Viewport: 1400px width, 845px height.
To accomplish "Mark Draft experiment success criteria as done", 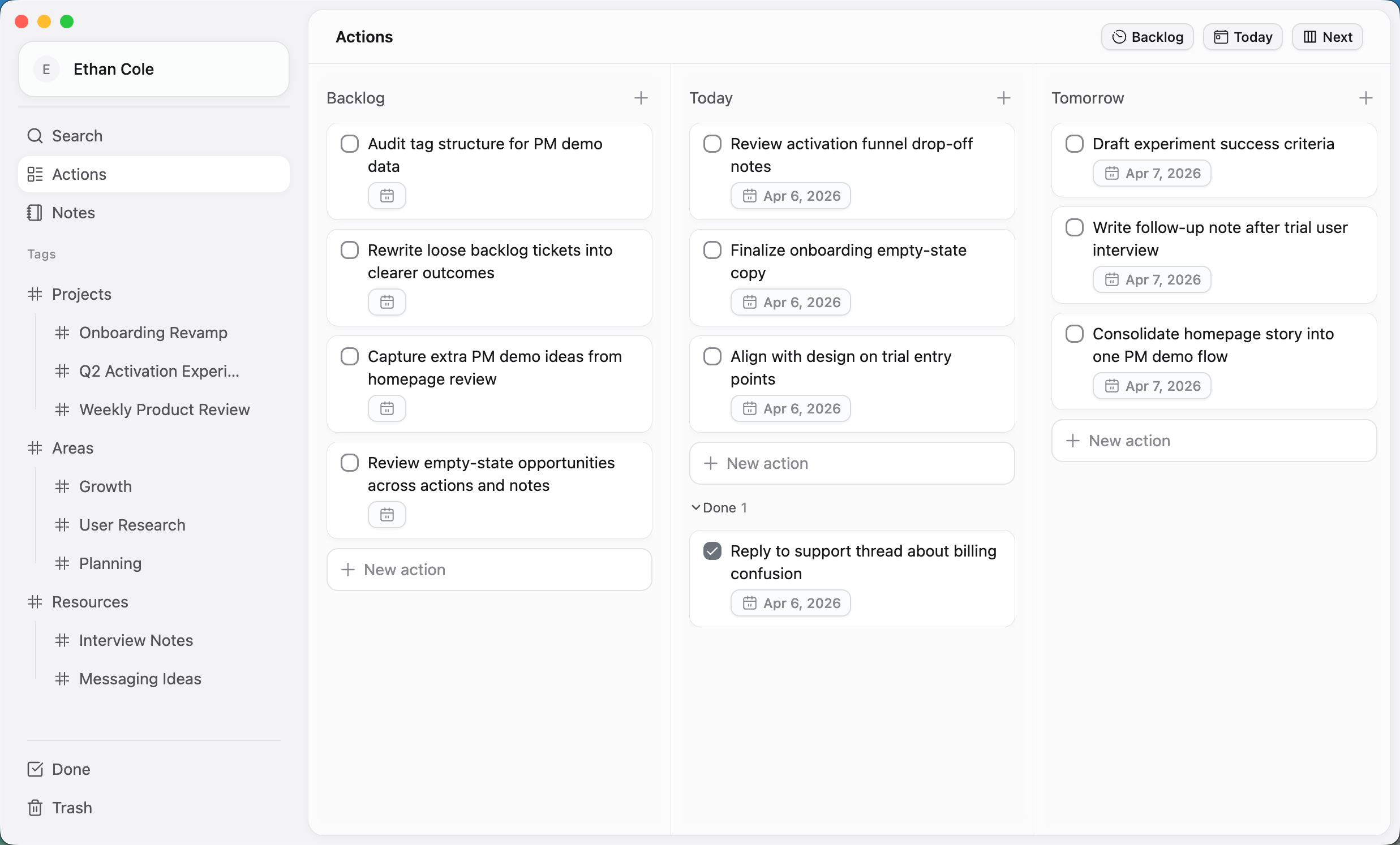I will (1074, 143).
